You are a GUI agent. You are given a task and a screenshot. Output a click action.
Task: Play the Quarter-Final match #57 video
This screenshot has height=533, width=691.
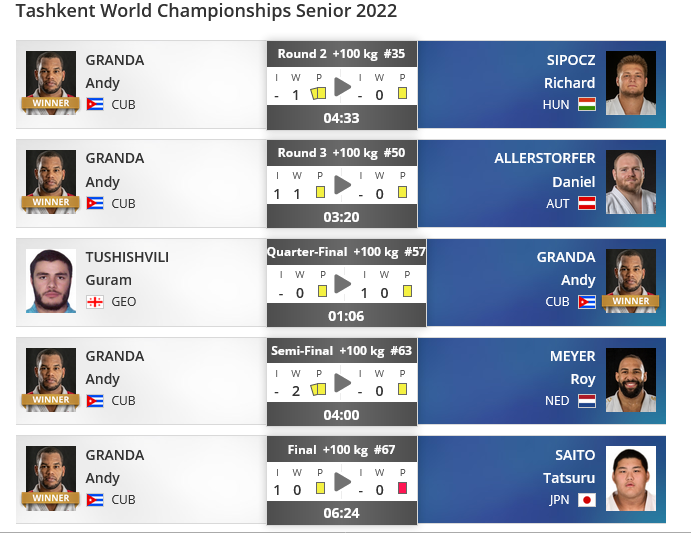coord(342,284)
